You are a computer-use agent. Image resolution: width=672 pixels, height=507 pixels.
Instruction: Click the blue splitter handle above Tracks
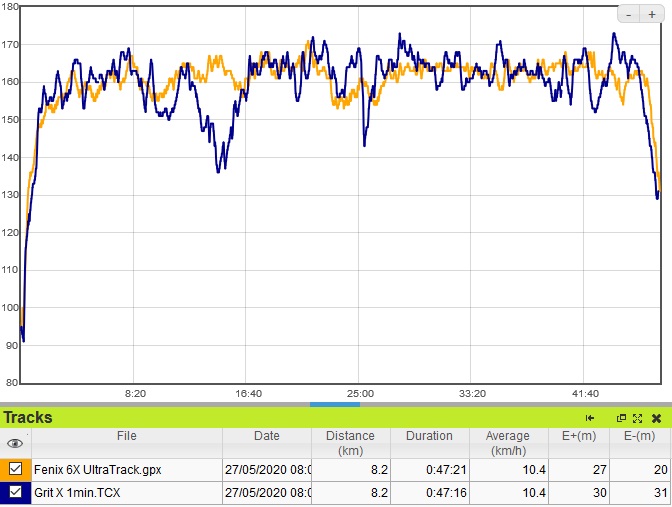[x=335, y=405]
